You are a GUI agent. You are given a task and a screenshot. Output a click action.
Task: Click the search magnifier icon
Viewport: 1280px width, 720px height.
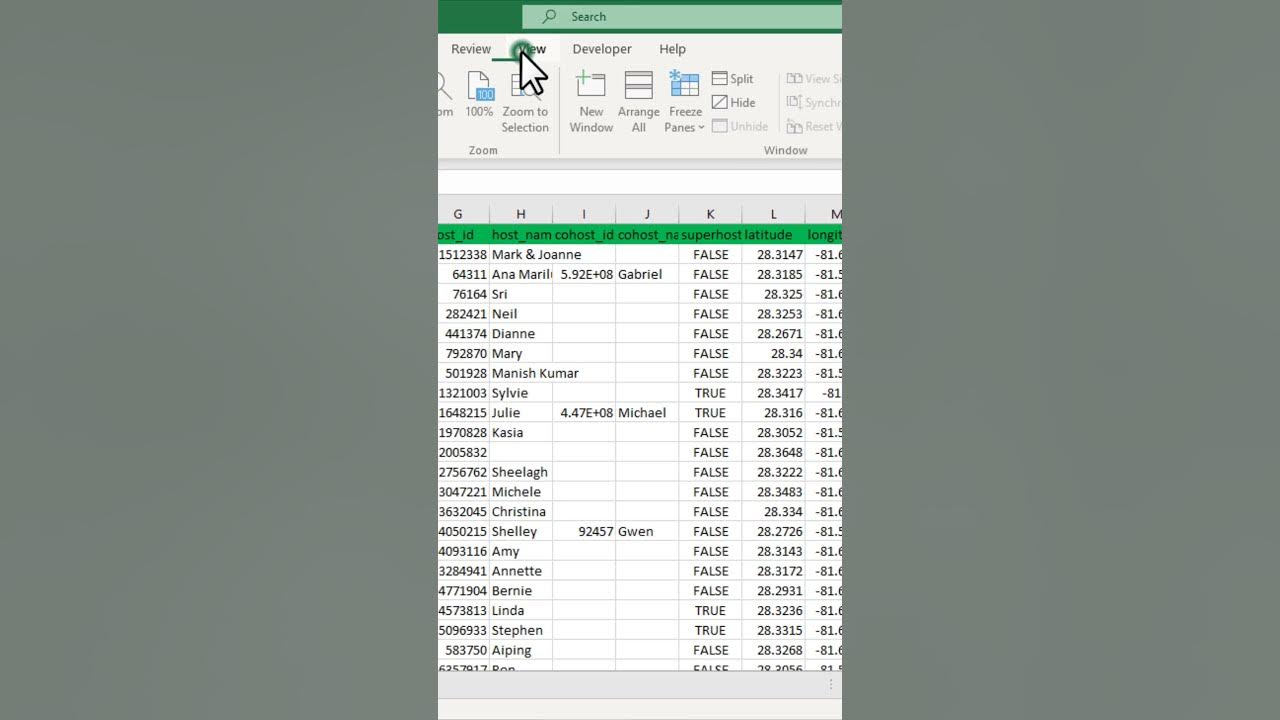[x=549, y=16]
